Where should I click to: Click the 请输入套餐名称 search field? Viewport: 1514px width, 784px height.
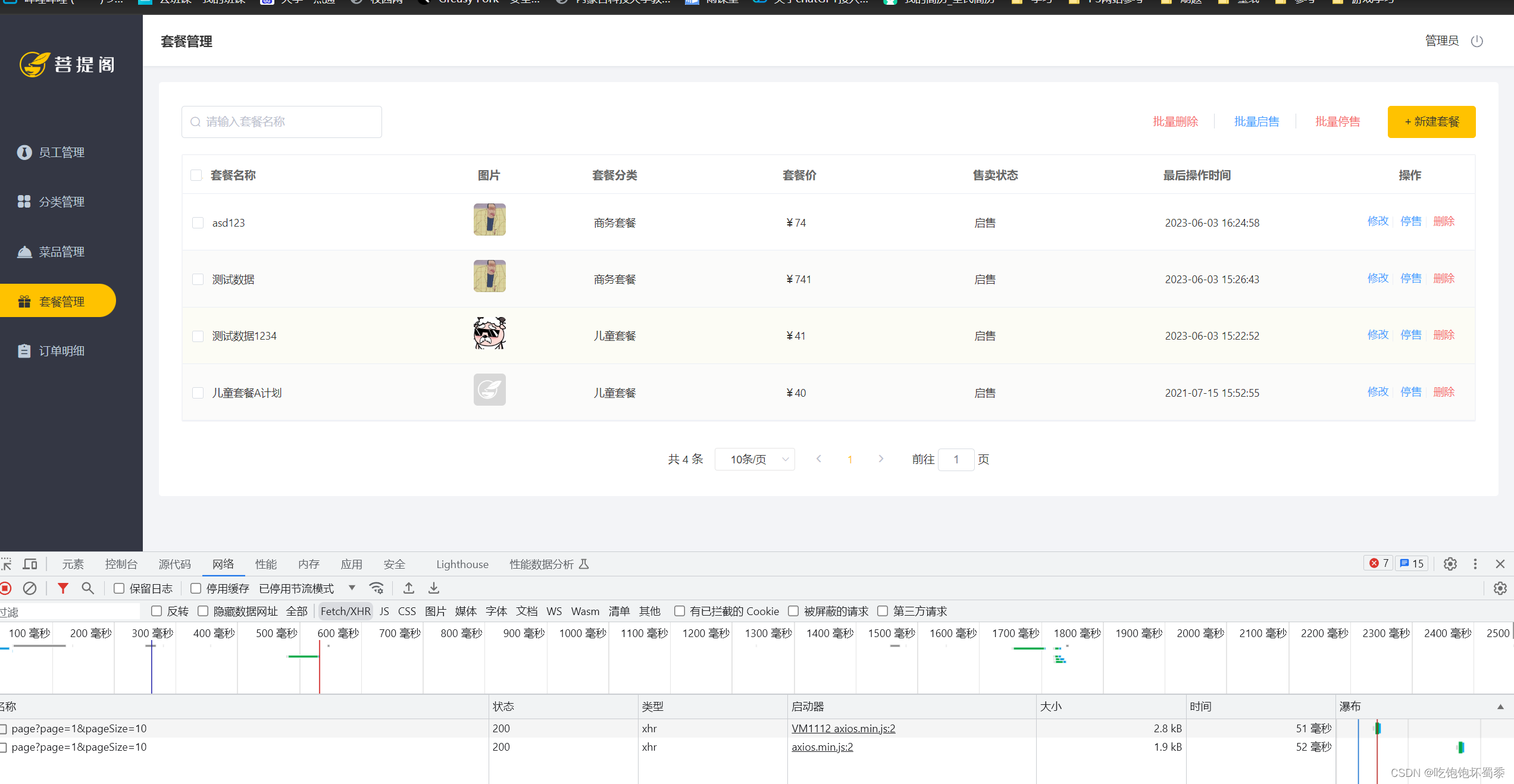click(281, 122)
